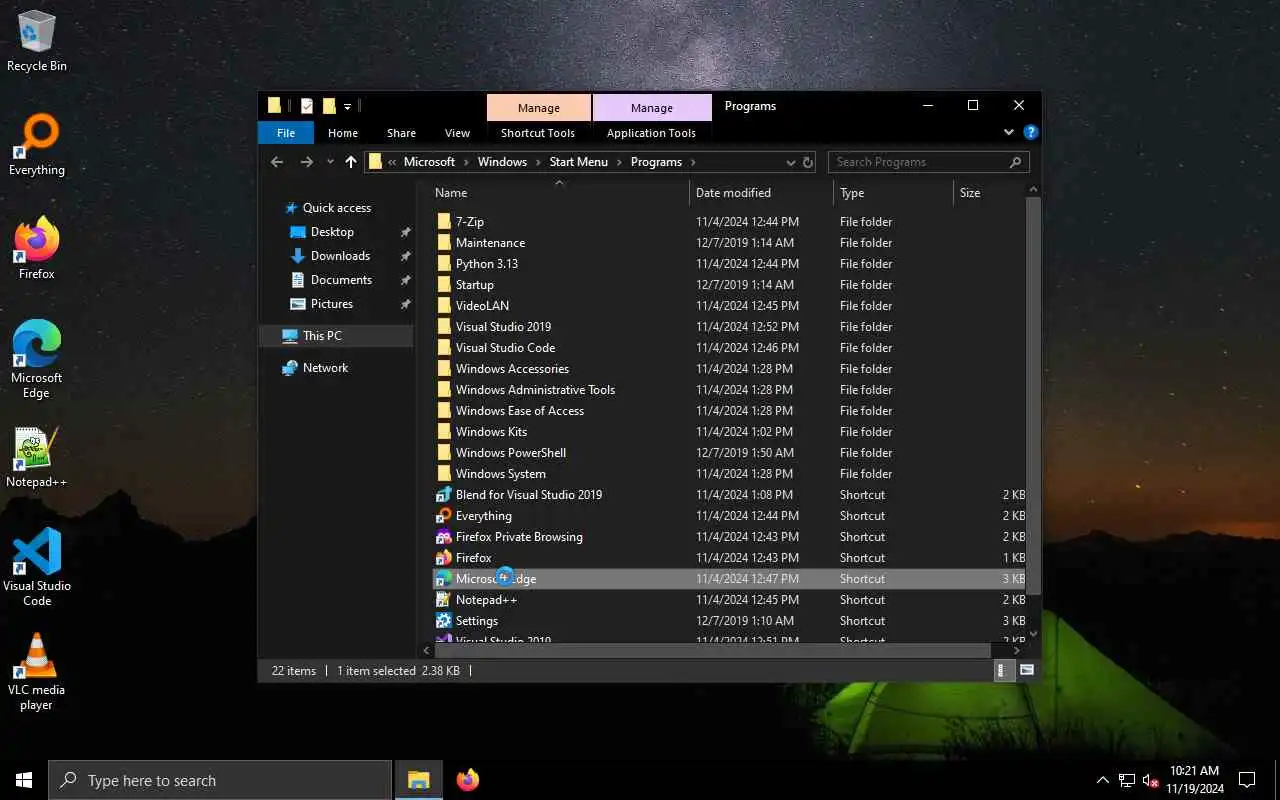1280x800 pixels.
Task: Go back with the left arrow button
Action: tap(277, 162)
